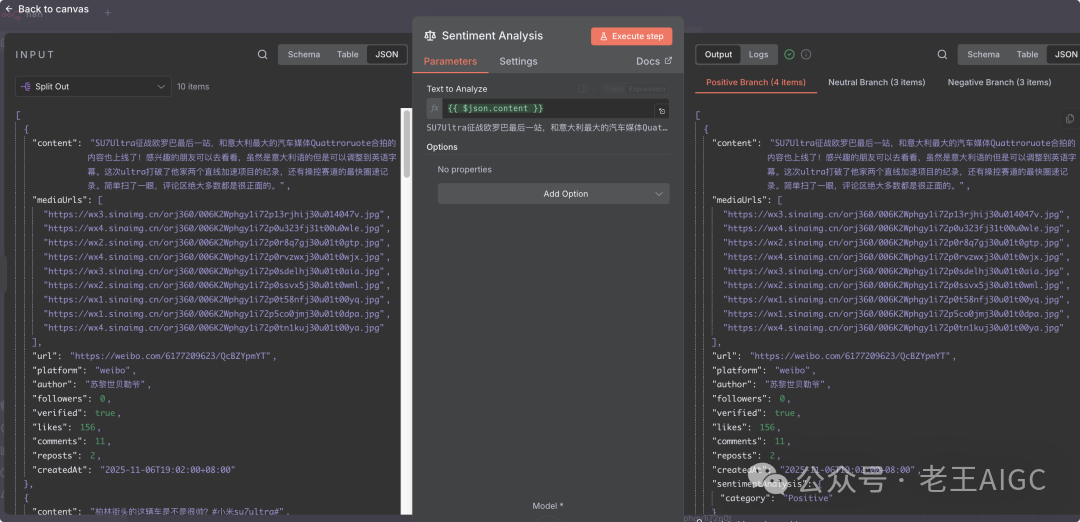Click the "10 items" count text
This screenshot has width=1080, height=522.
coord(193,87)
